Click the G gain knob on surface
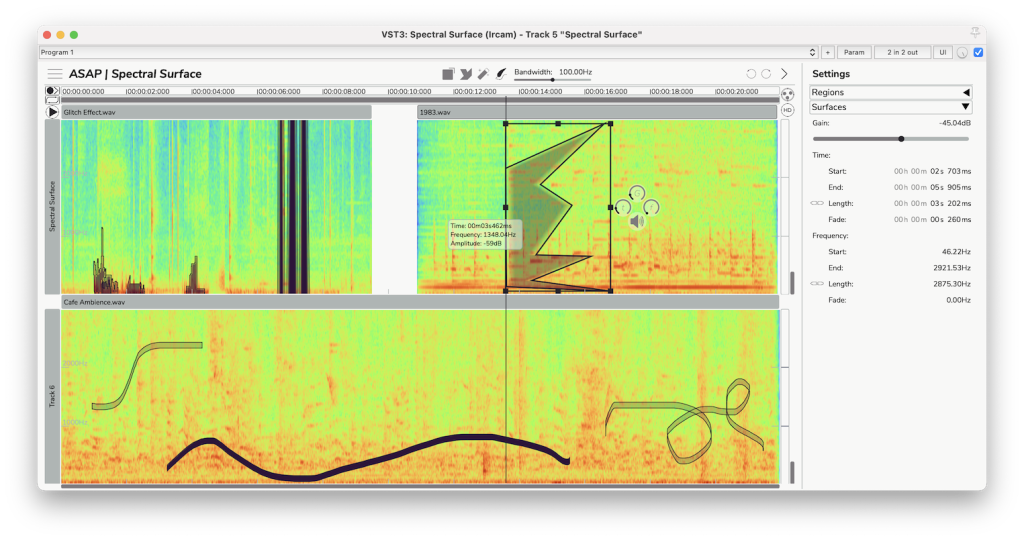Viewport: 1024px width, 540px height. tap(636, 193)
